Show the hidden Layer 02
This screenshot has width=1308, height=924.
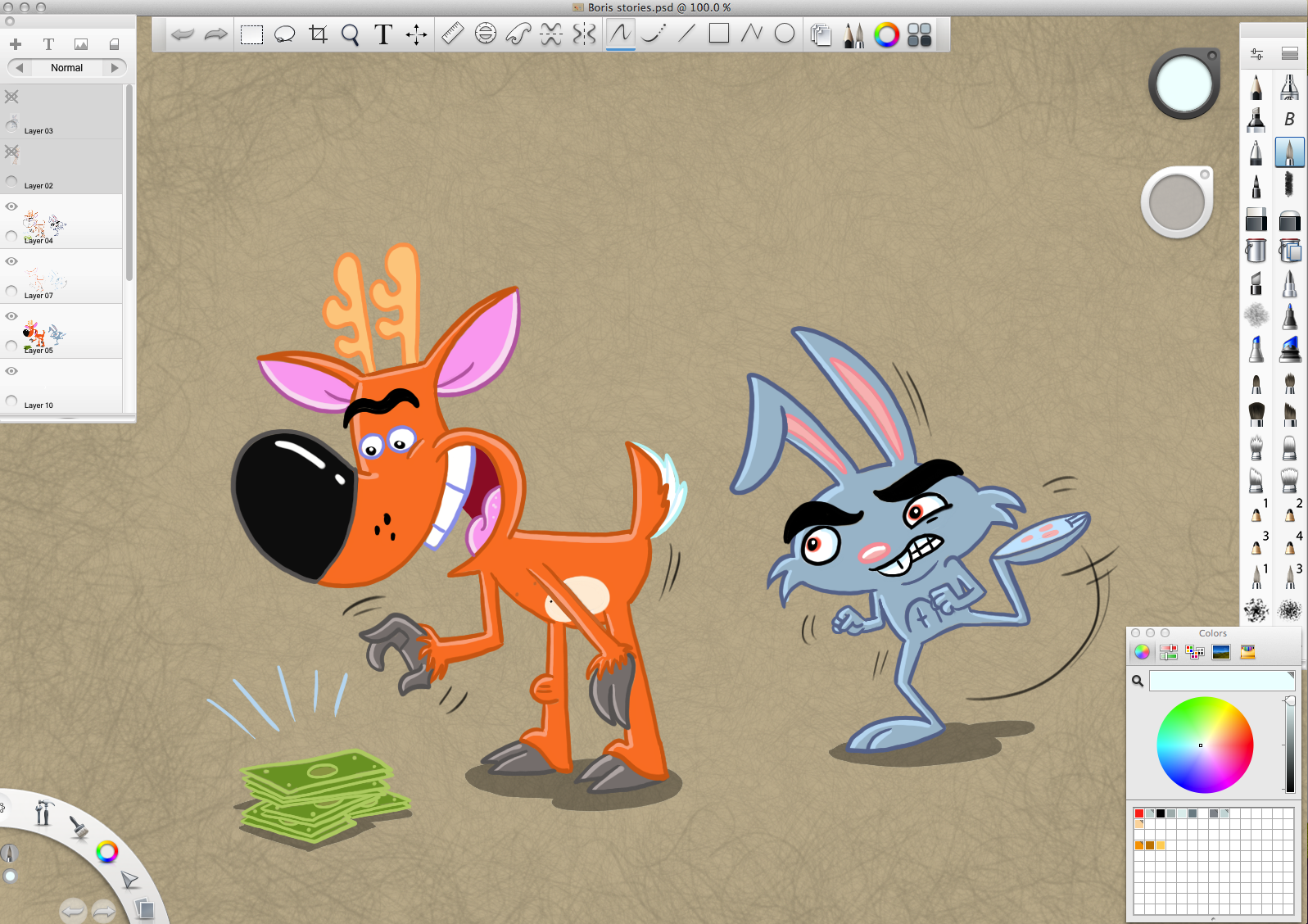11,152
